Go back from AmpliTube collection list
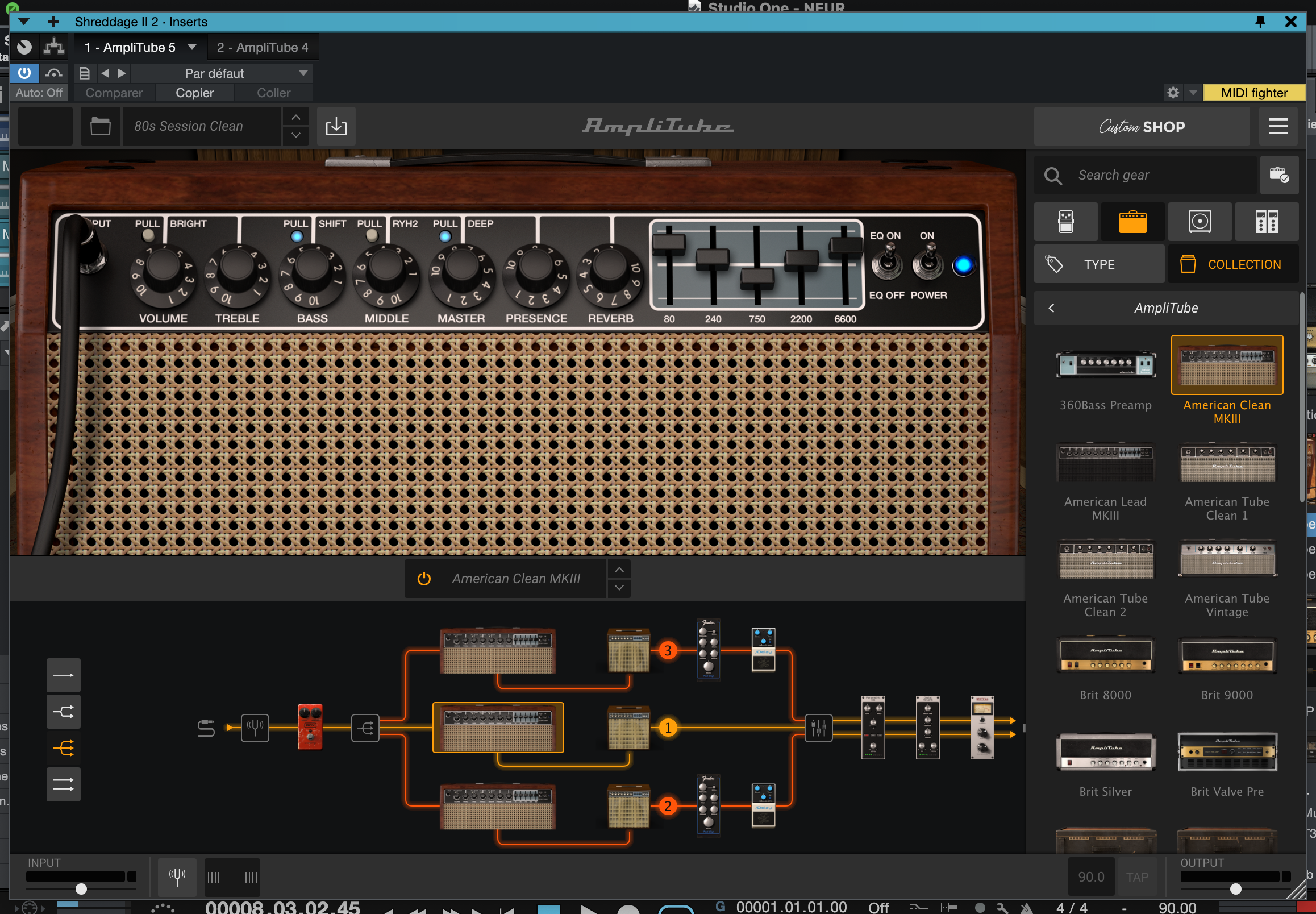The image size is (1316, 914). (1051, 308)
